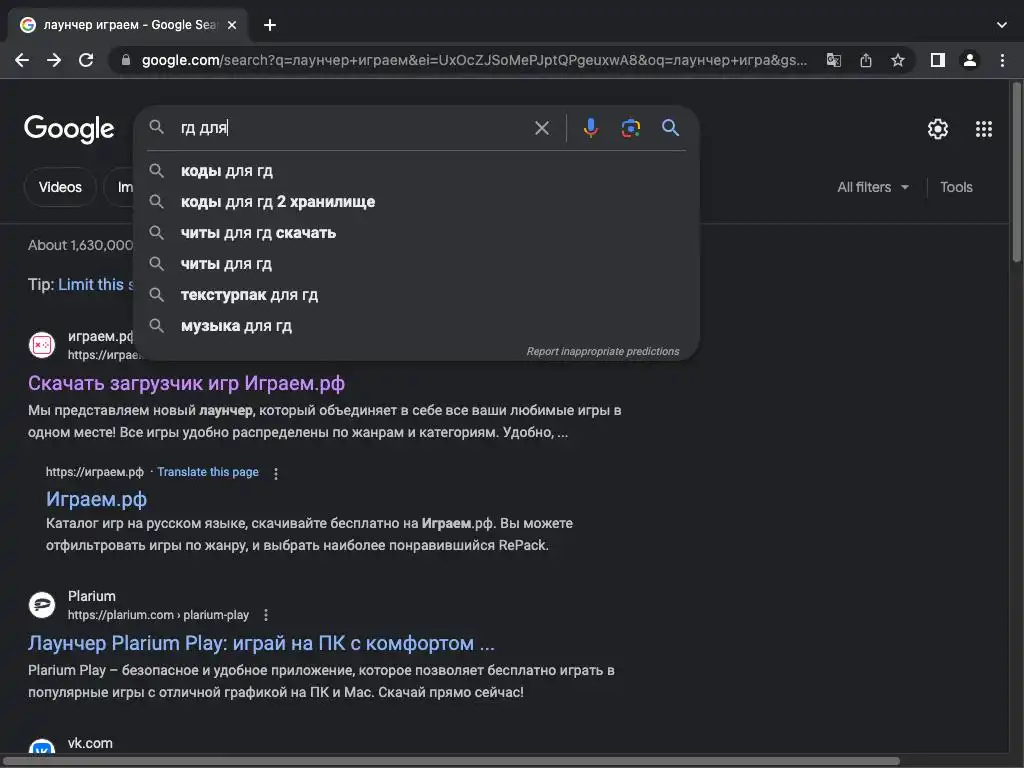Select the лаунчер играем browser tab

[128, 25]
